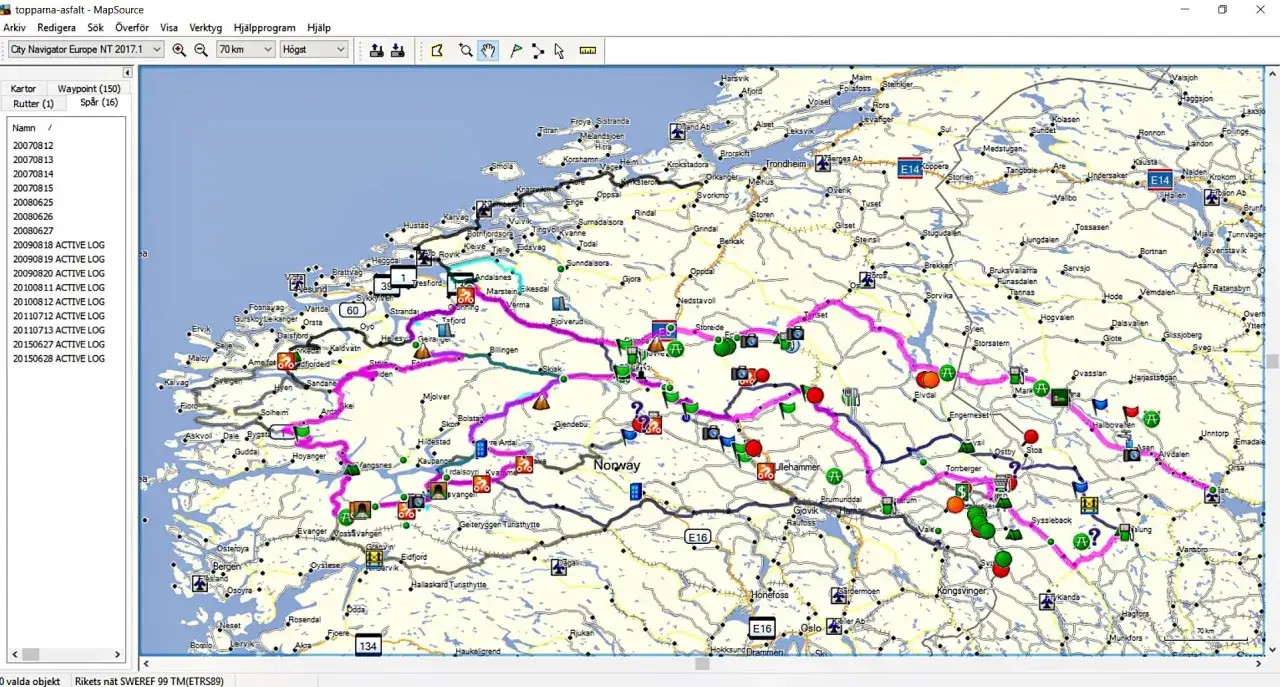
Task: Click the zoom in magnifier button
Action: coord(179,50)
